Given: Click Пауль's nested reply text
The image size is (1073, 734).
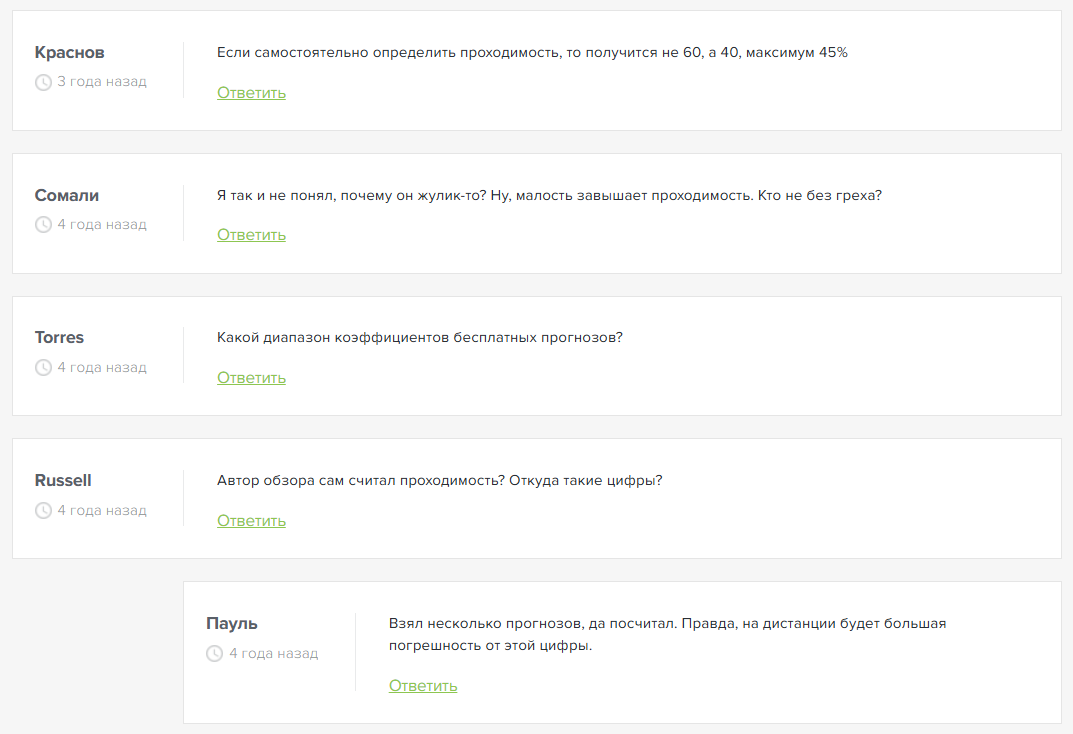Looking at the screenshot, I should tap(667, 634).
